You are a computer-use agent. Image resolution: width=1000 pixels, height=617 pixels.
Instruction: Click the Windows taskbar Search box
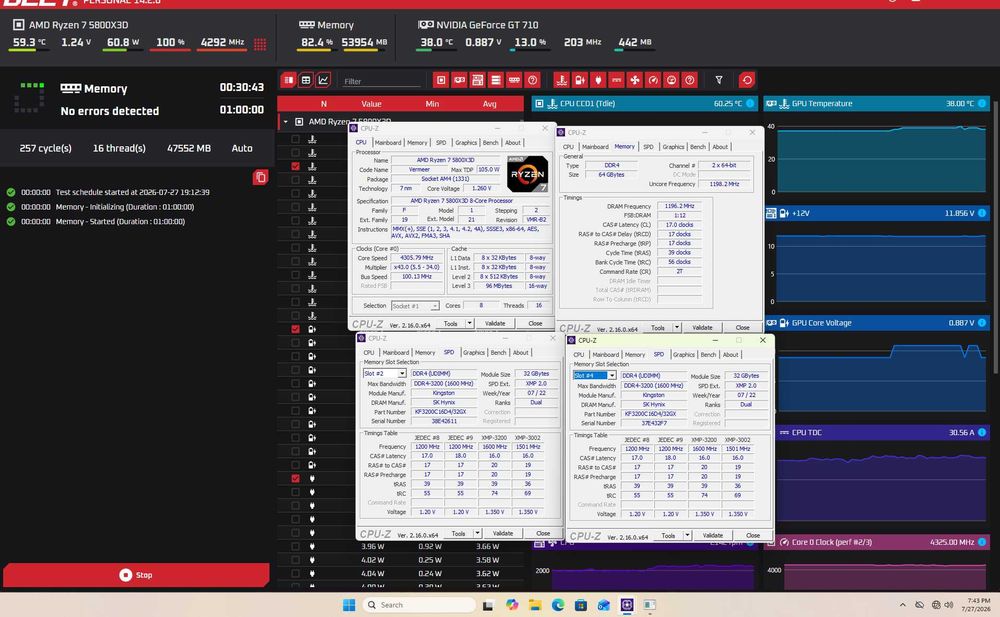[420, 605]
